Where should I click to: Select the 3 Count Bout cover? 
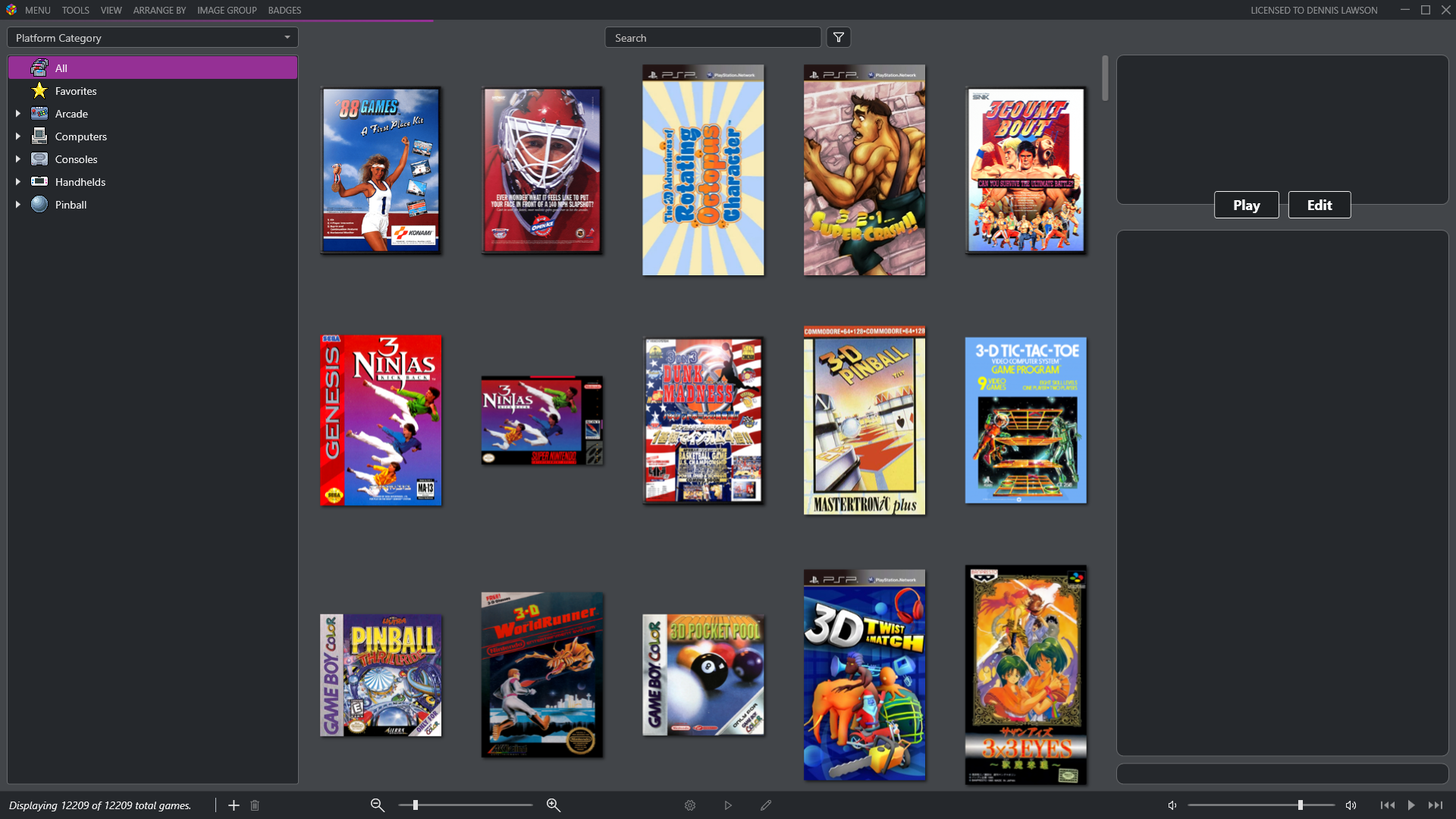point(1026,170)
